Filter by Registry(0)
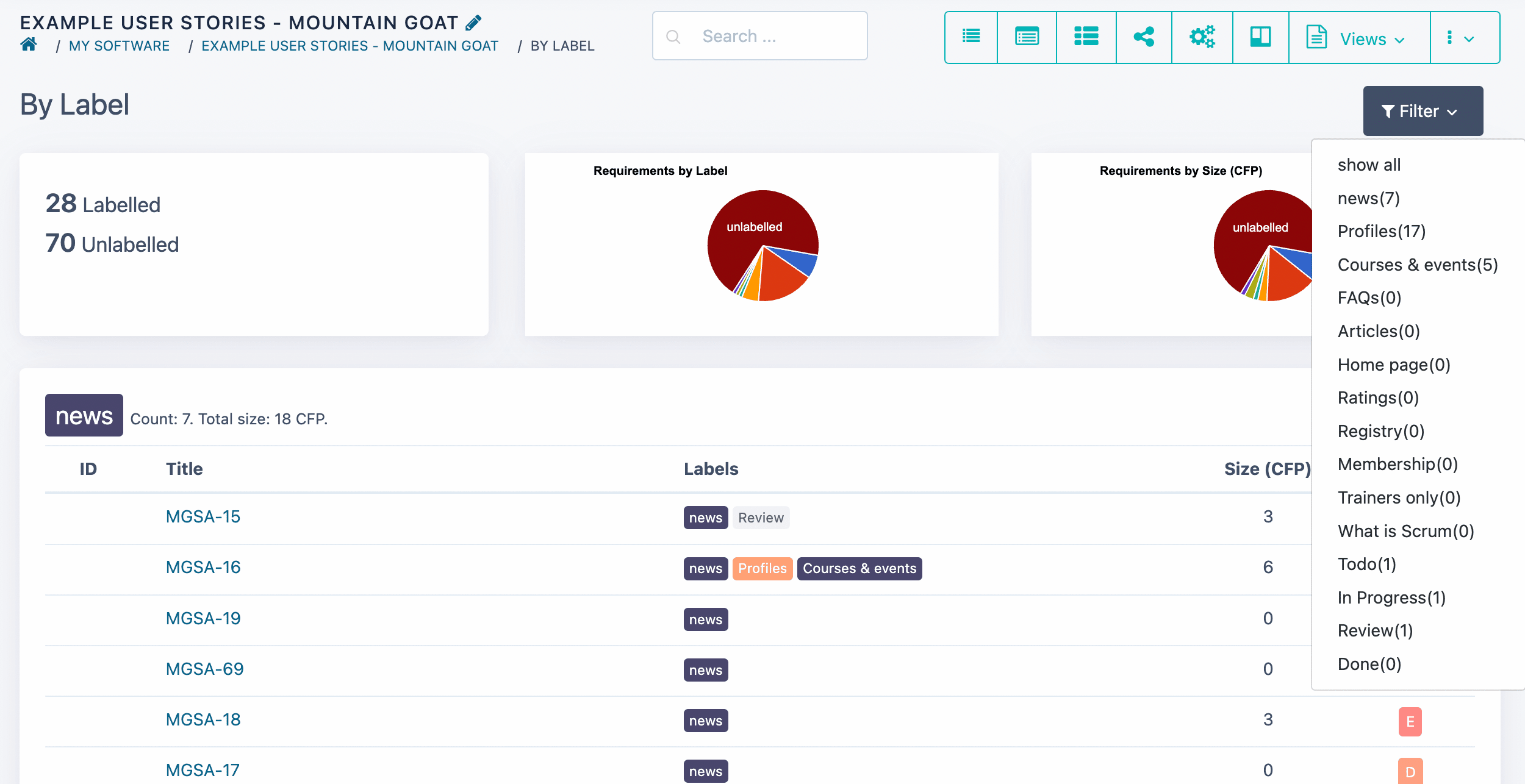This screenshot has height=784, width=1525. coord(1381,431)
